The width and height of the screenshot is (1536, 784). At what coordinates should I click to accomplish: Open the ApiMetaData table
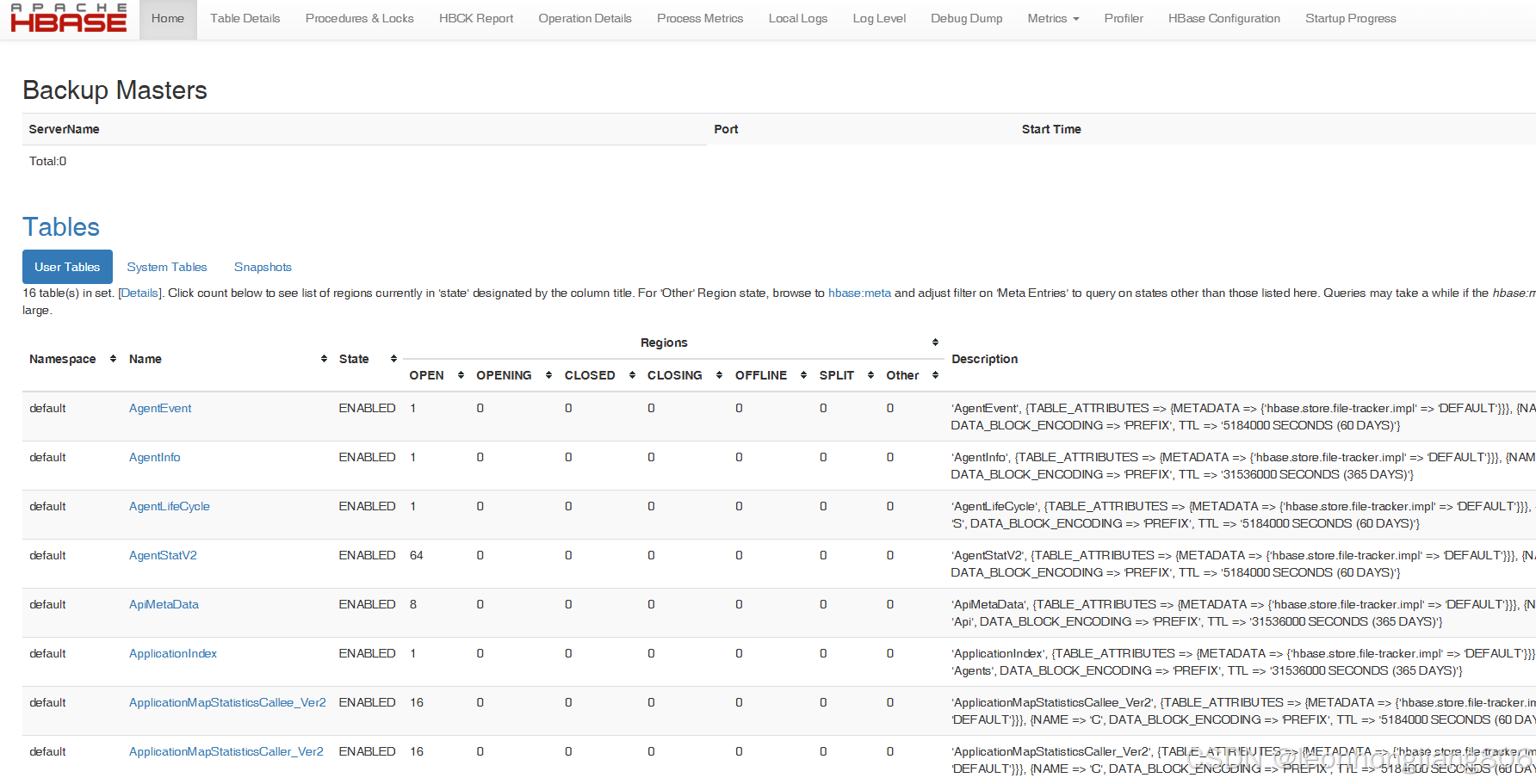click(x=164, y=604)
